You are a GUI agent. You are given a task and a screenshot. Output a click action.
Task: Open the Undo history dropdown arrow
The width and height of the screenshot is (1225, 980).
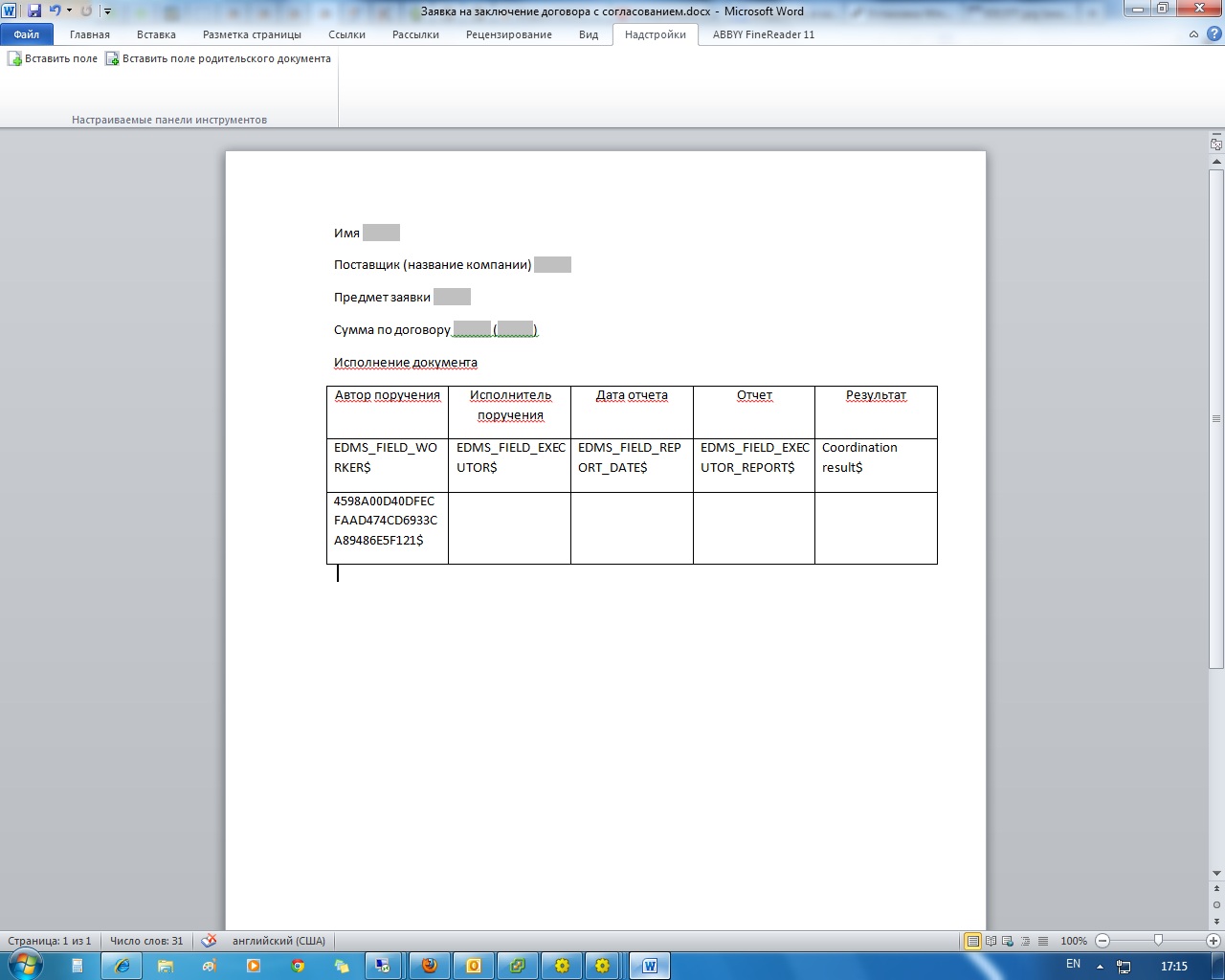point(69,11)
